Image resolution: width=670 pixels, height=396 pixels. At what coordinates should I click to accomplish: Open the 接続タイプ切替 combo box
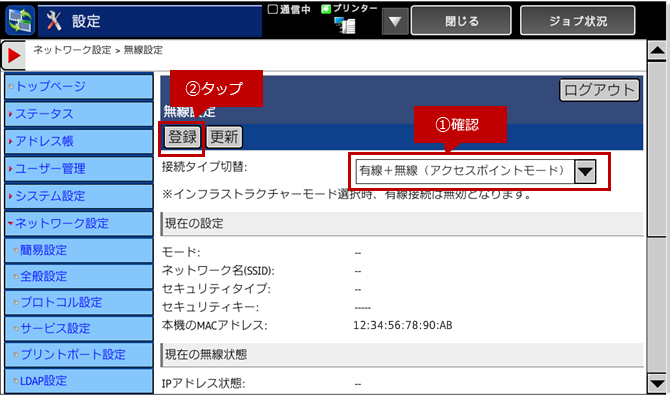coord(476,171)
